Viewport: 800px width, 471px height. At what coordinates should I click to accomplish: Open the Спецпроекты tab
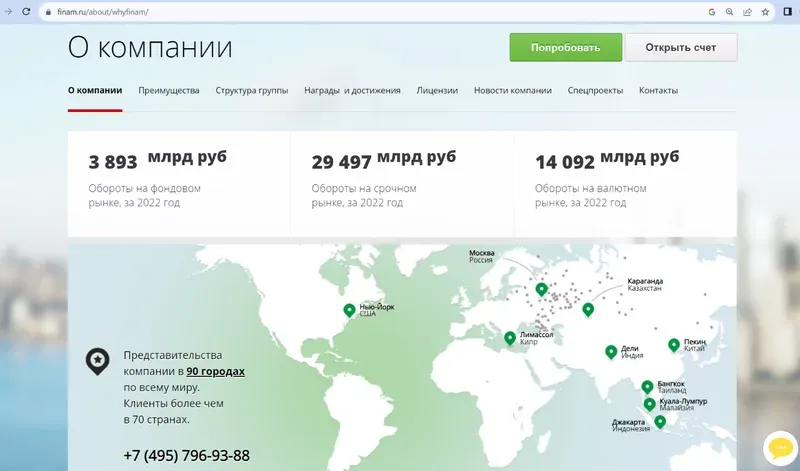(595, 90)
